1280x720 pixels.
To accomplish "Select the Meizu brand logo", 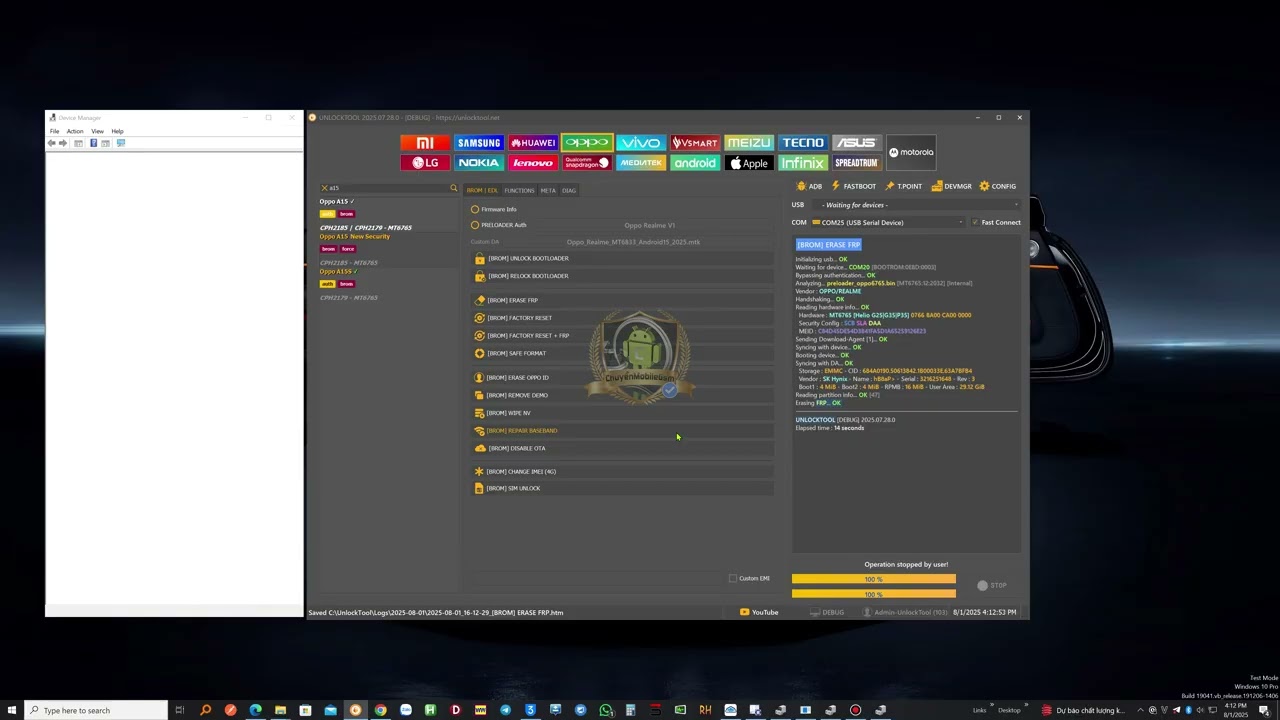I will (x=749, y=143).
